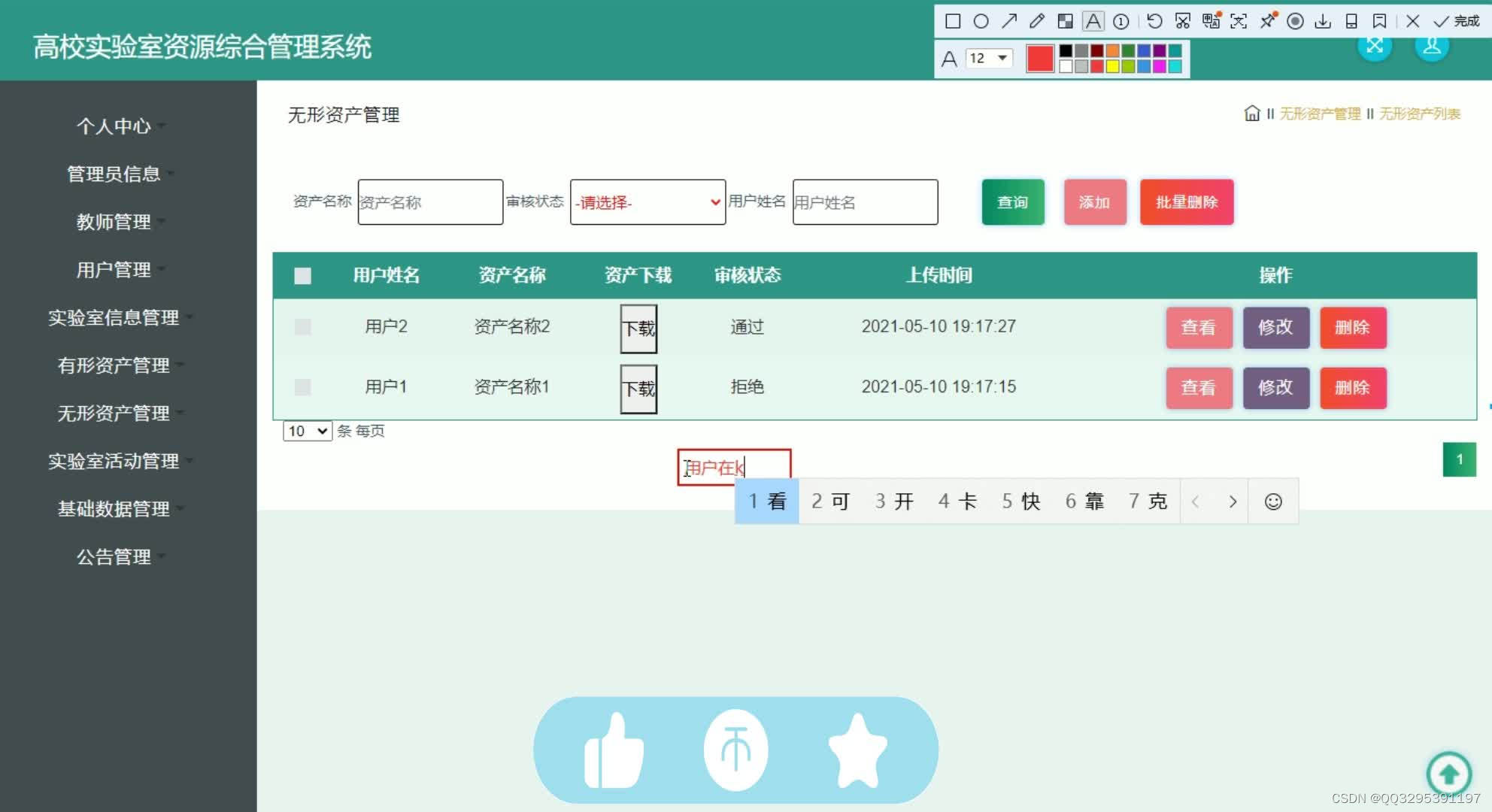Click the fullscreen toggle icon in header
The image size is (1492, 812).
[1375, 45]
